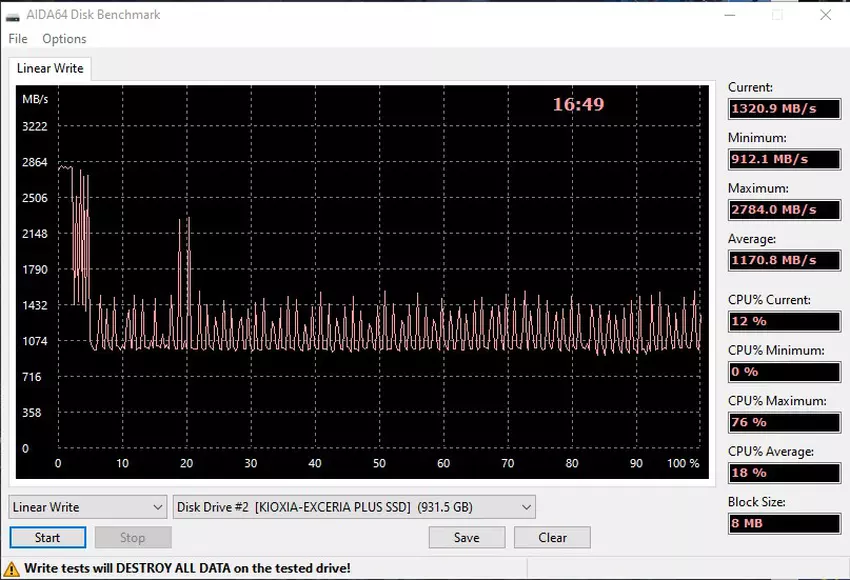Viewport: 850px width, 580px height.
Task: Select the Average speed value field
Action: tap(784, 261)
